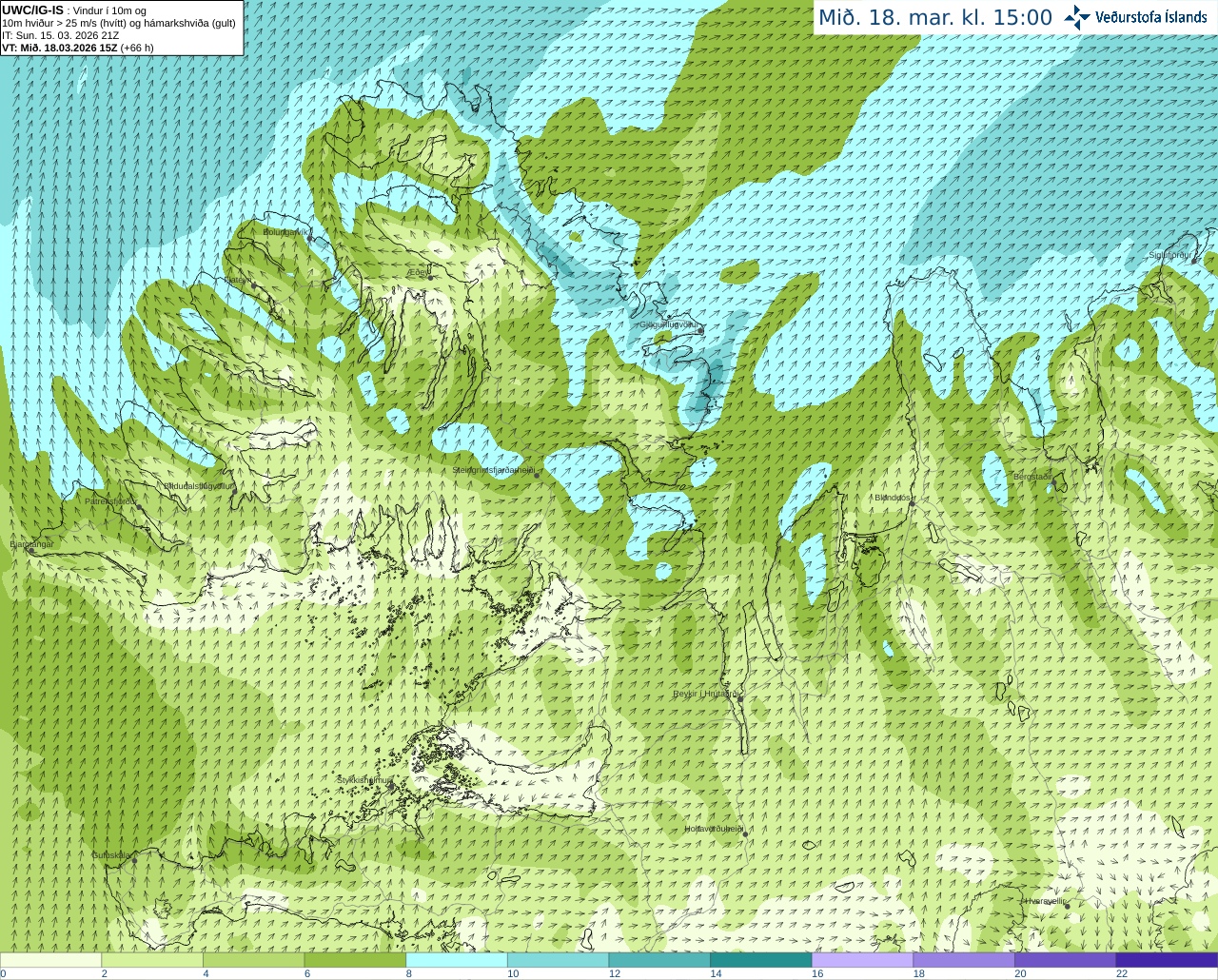Click the Veðurstofa Íslands logo icon

coord(1077,17)
